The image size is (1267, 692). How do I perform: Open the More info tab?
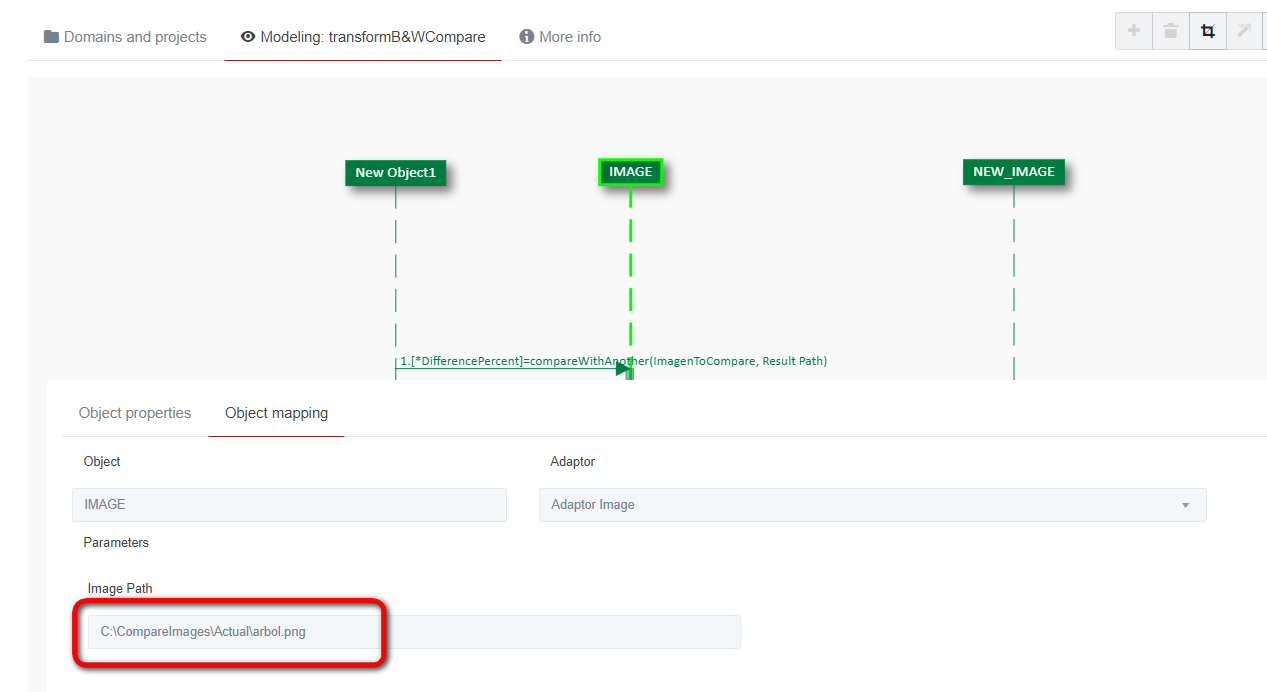pos(560,37)
